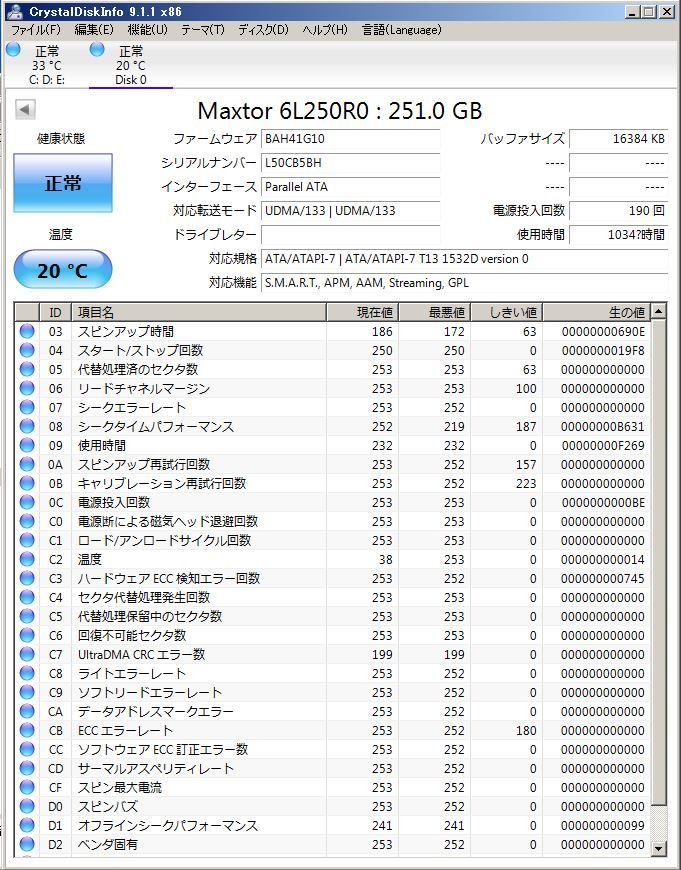681x870 pixels.
Task: Click status circle for スピン最大電流 row
Action: [27, 787]
